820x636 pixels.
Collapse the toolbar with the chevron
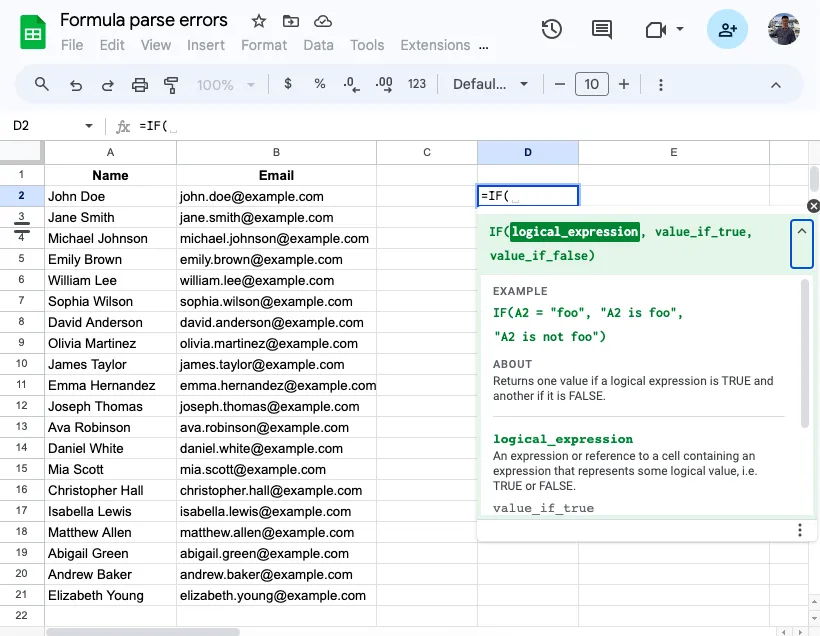coord(776,85)
